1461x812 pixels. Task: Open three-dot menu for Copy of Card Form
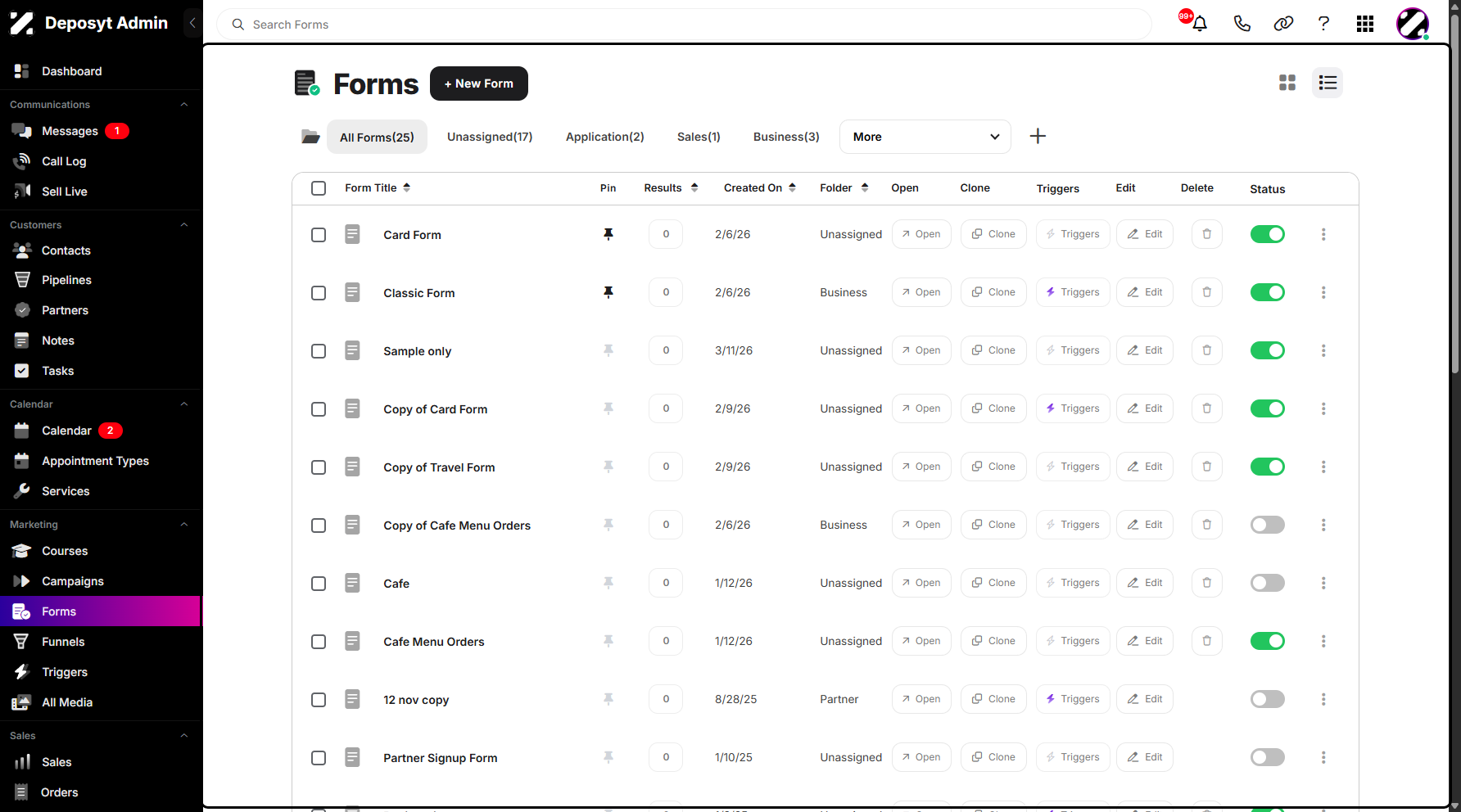pyautogui.click(x=1323, y=408)
